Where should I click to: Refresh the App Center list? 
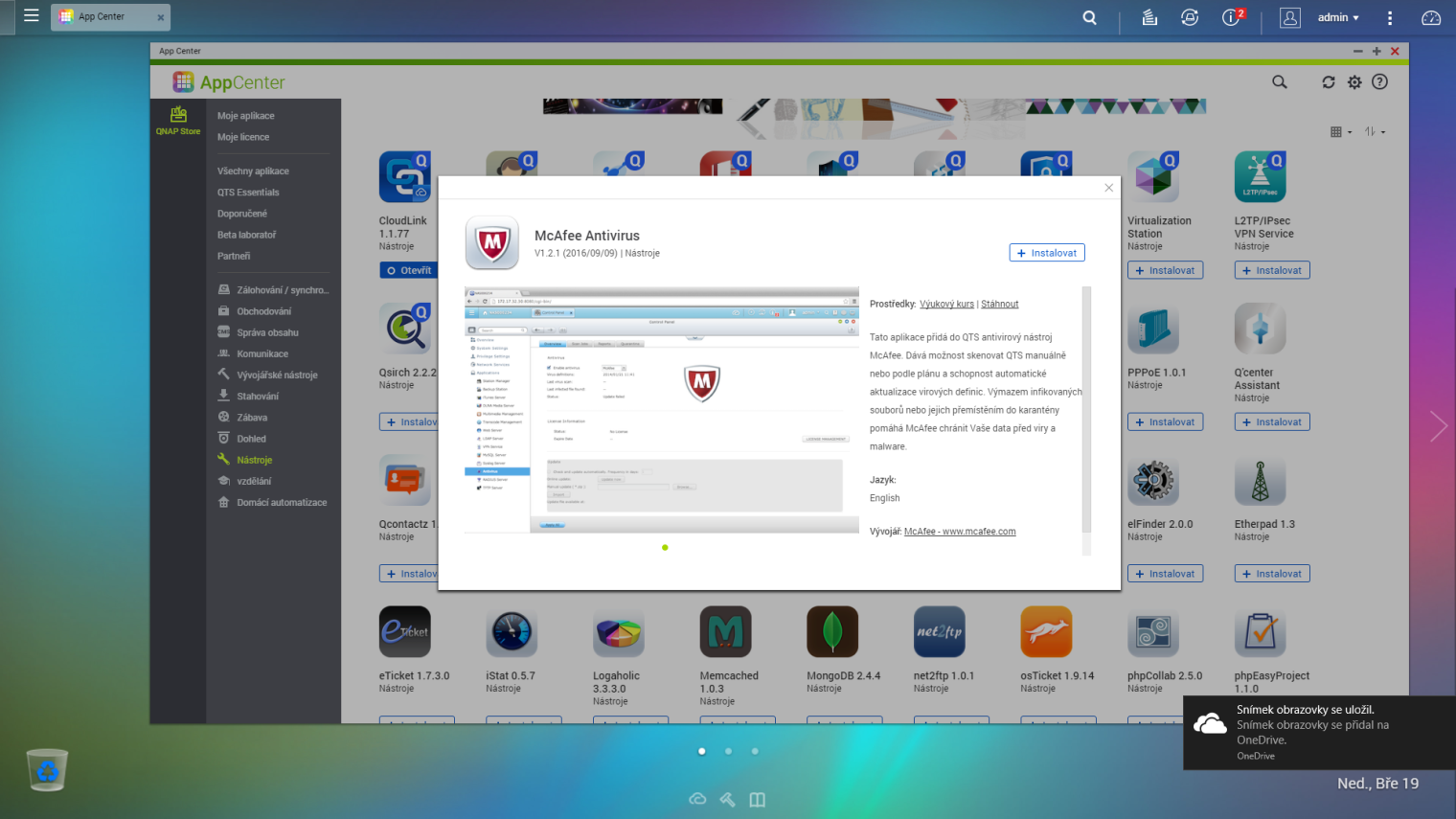(1329, 82)
